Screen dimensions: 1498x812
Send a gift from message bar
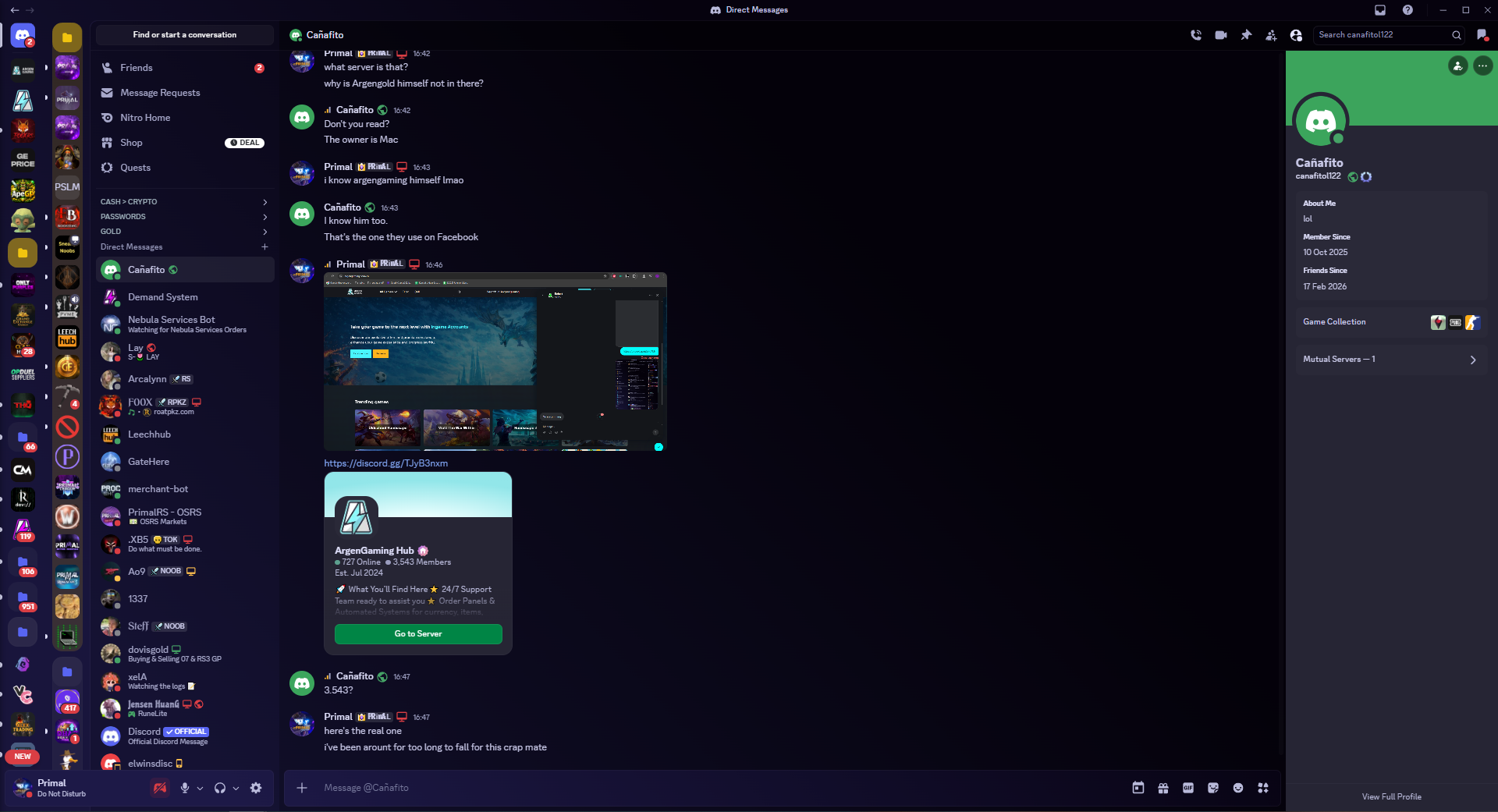(x=1163, y=788)
